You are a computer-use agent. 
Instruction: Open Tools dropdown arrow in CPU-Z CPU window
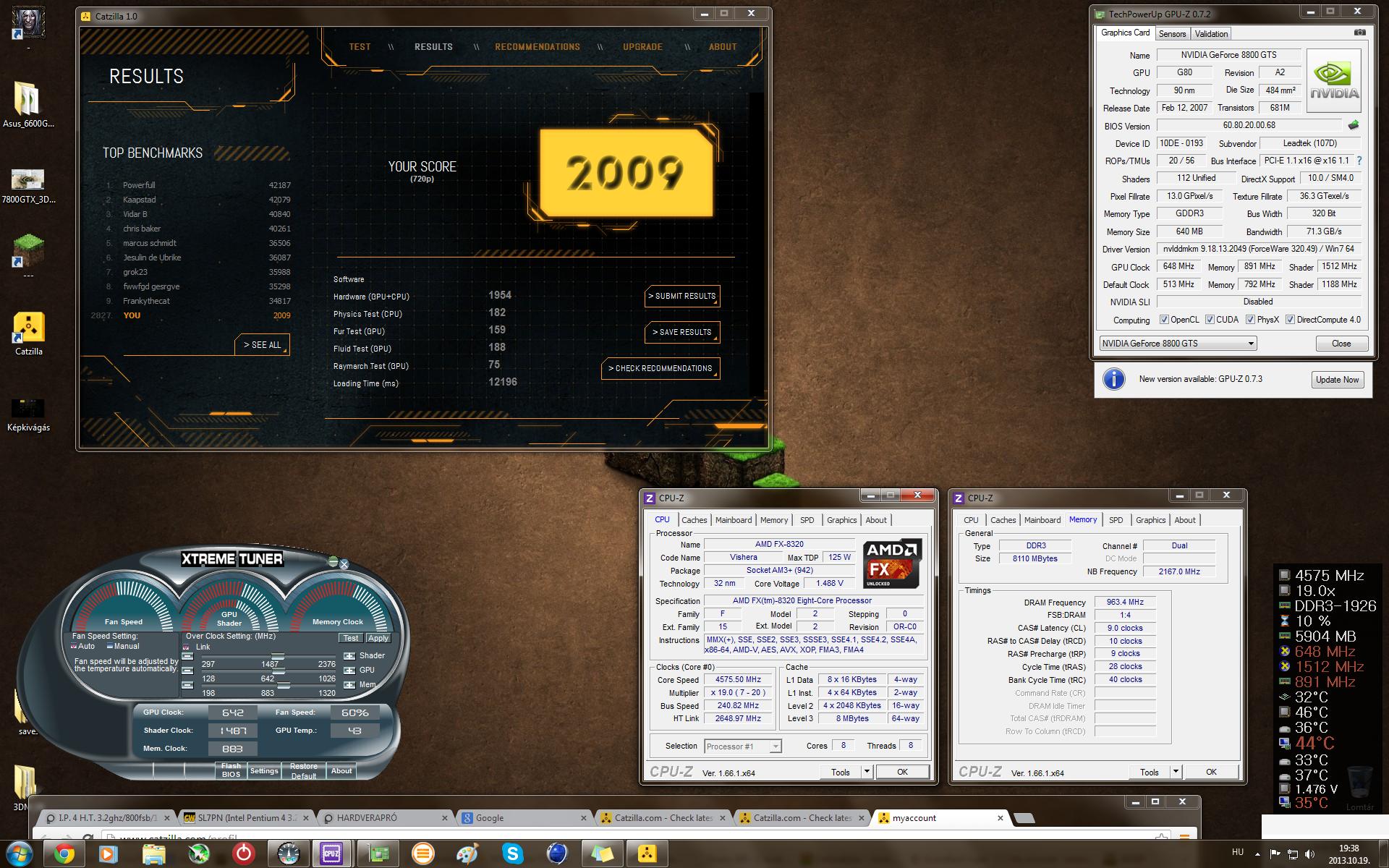coord(867,772)
